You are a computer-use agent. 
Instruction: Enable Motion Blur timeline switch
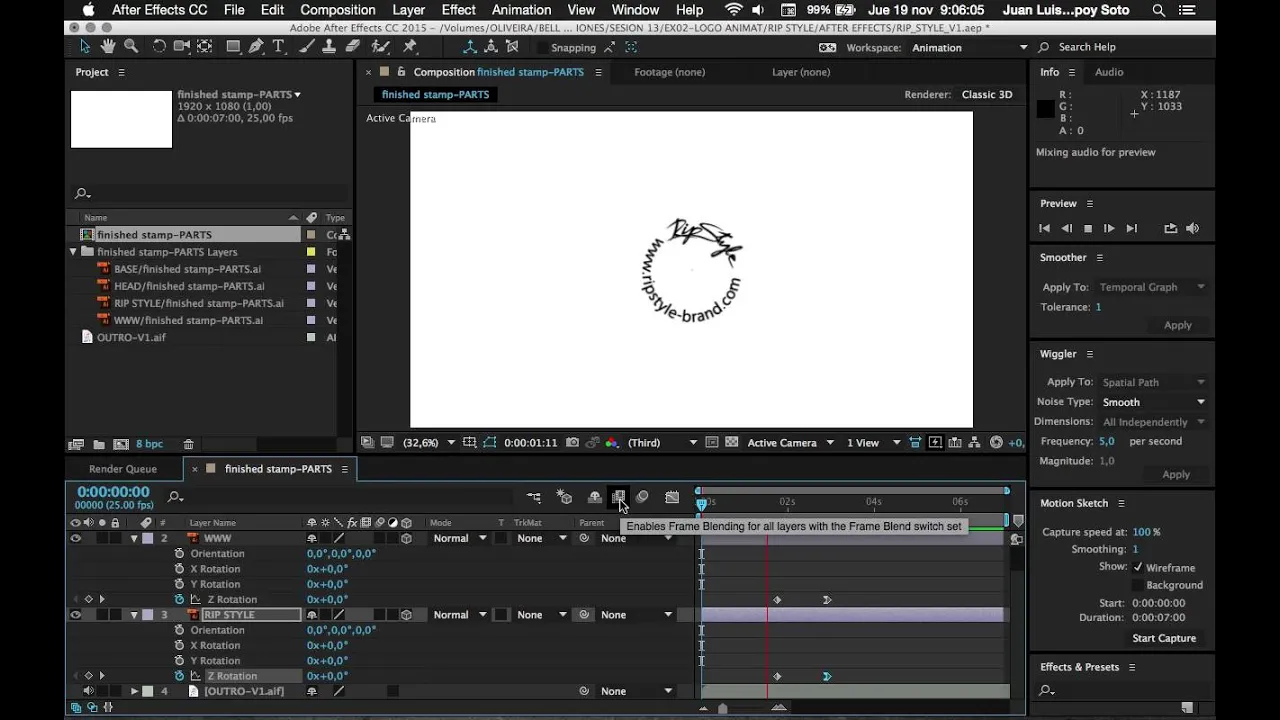[x=642, y=497]
